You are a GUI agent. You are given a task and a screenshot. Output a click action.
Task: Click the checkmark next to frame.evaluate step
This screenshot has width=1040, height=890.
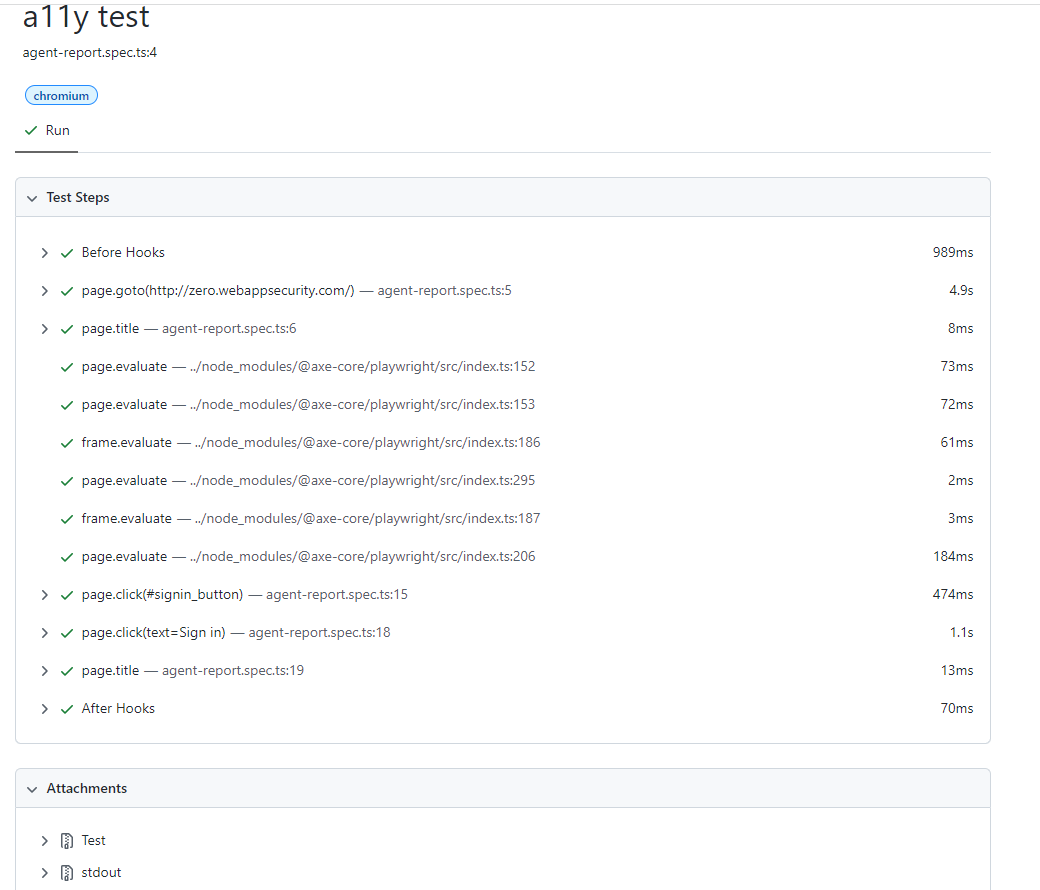click(67, 442)
